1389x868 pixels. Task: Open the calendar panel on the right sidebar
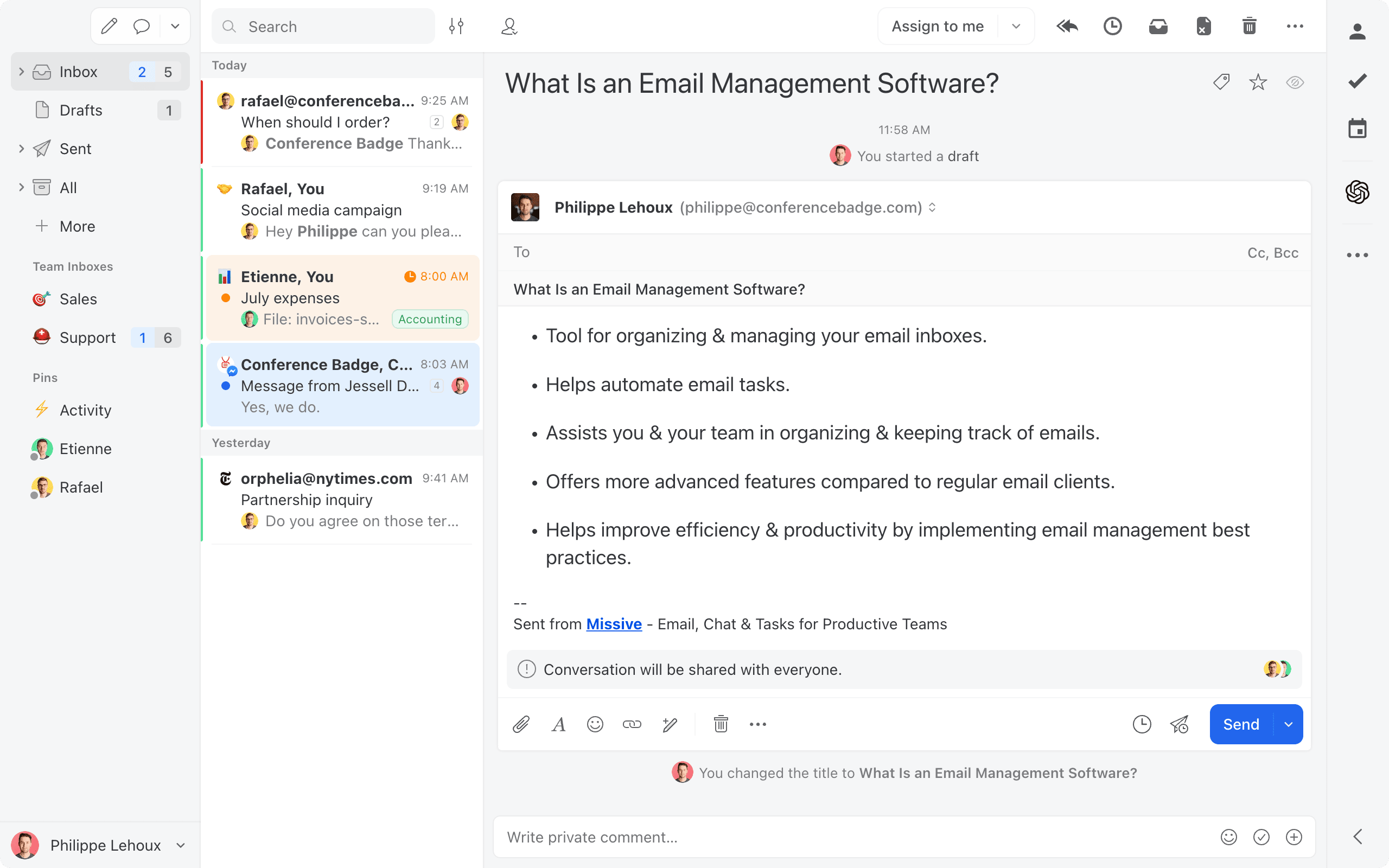(x=1357, y=129)
